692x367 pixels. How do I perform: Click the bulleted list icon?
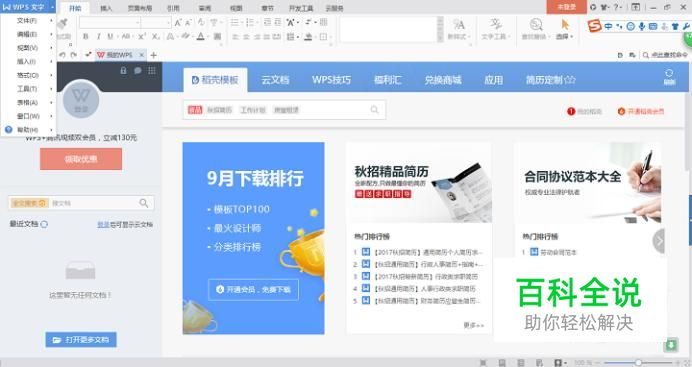(x=235, y=22)
